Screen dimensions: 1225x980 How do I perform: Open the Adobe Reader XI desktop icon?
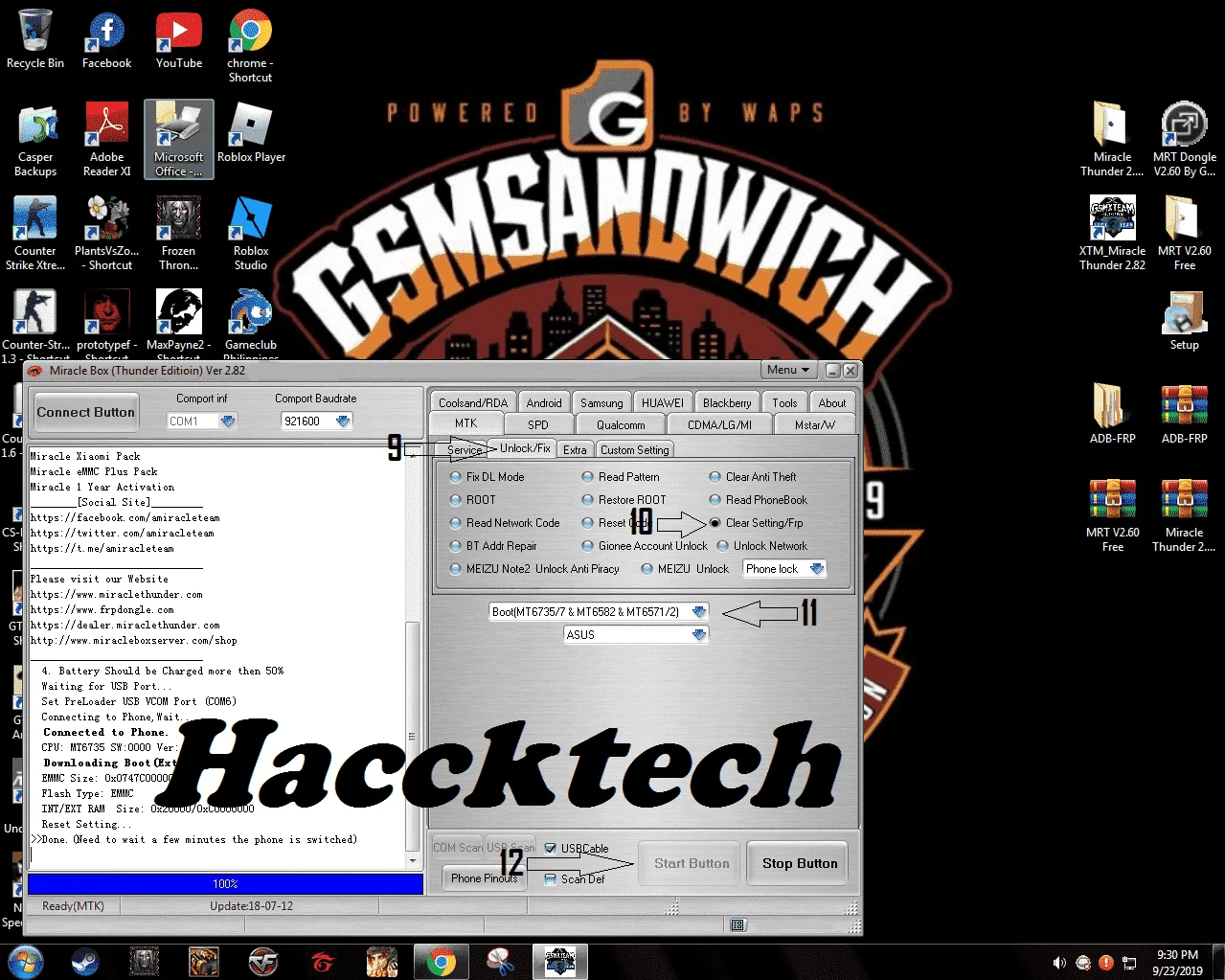(x=106, y=140)
